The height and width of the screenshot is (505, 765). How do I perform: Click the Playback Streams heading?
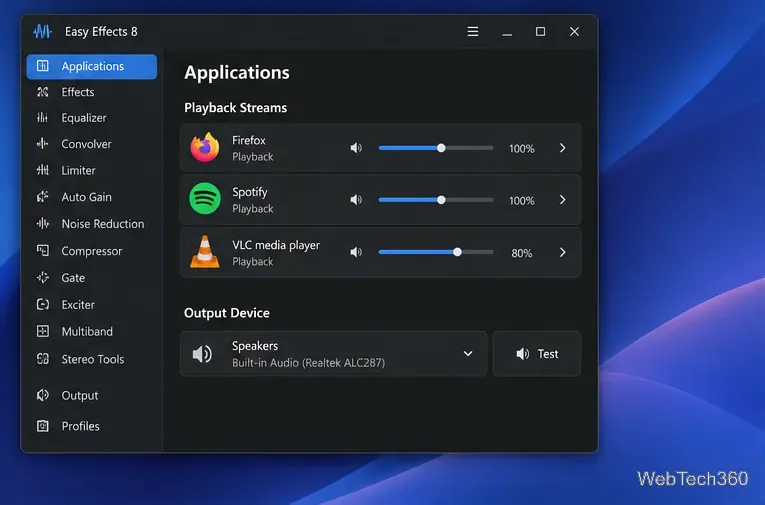click(235, 108)
